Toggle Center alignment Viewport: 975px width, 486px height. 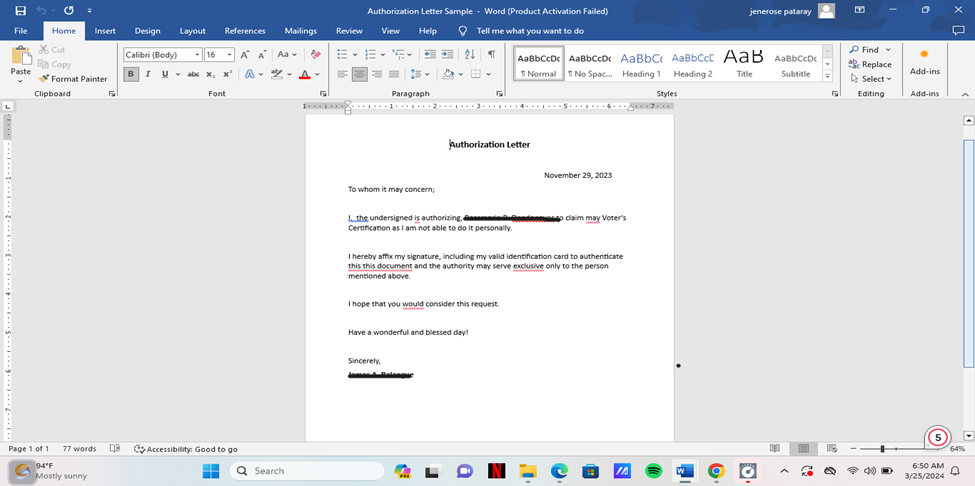click(x=359, y=74)
